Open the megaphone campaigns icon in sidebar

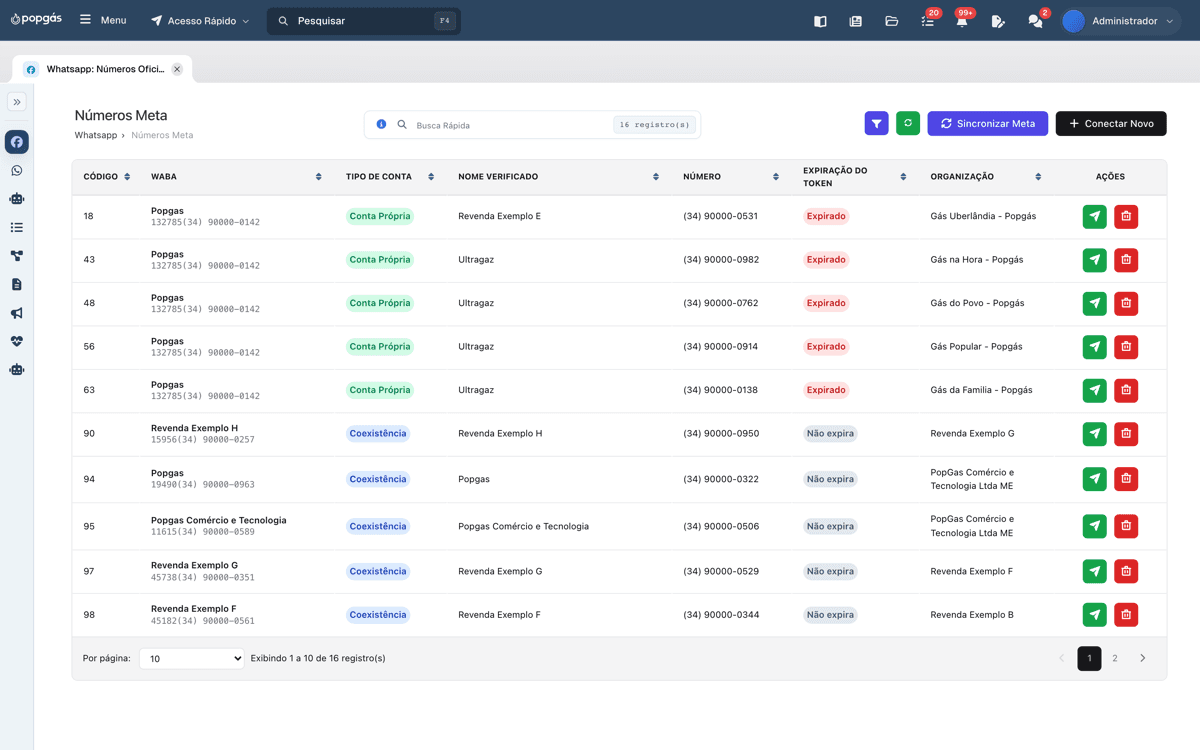pos(17,313)
